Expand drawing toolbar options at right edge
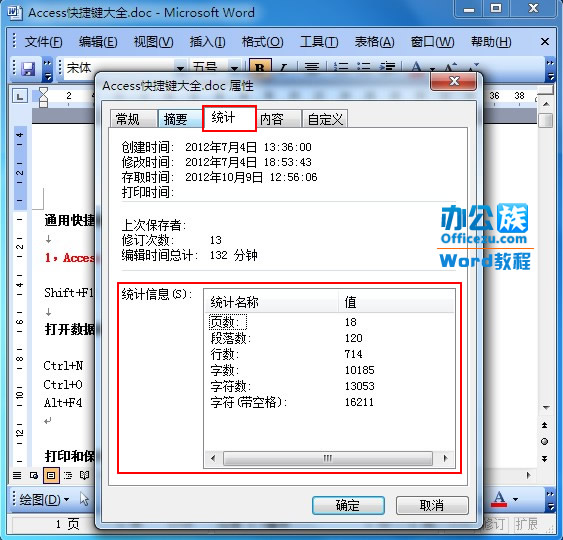This screenshot has width=563, height=540. coord(550,499)
